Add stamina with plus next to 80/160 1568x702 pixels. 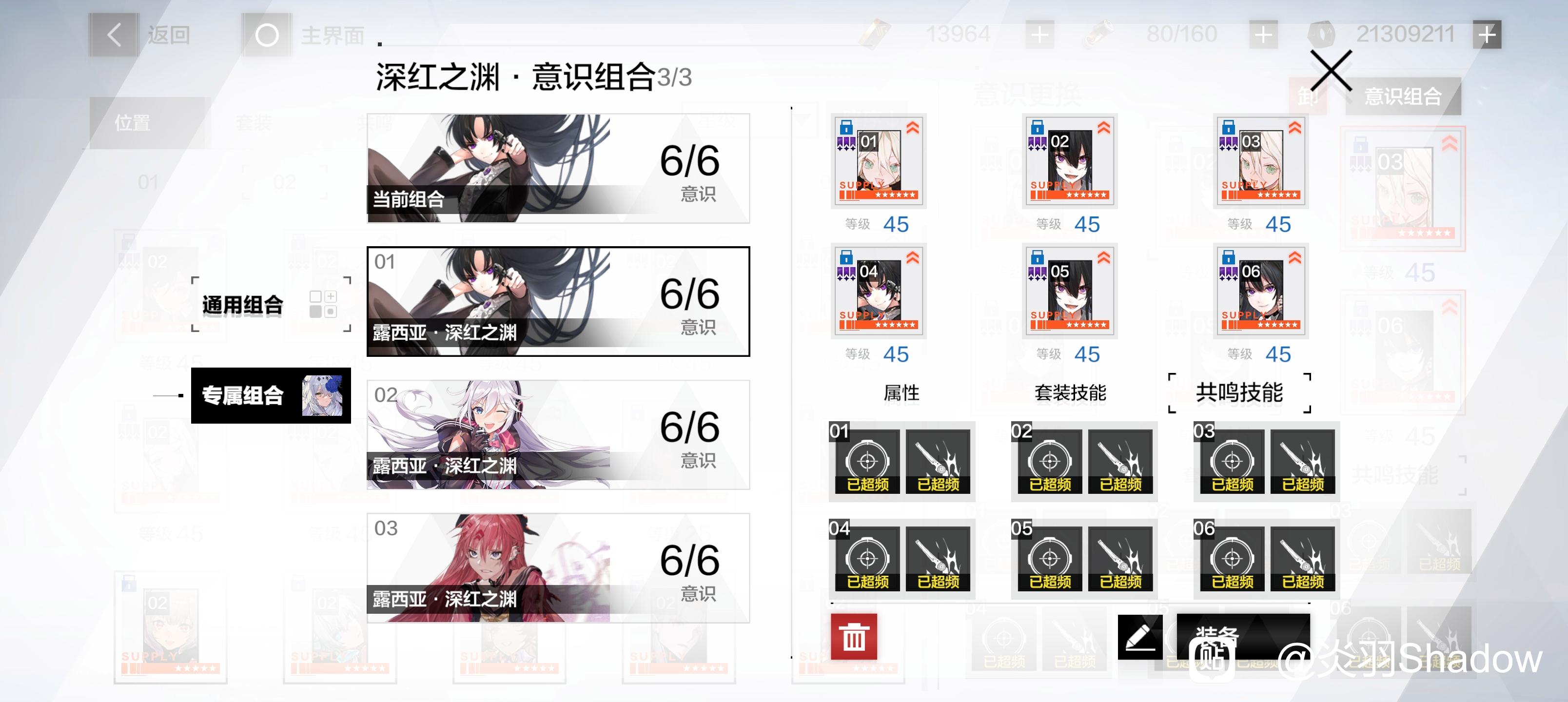1263,35
